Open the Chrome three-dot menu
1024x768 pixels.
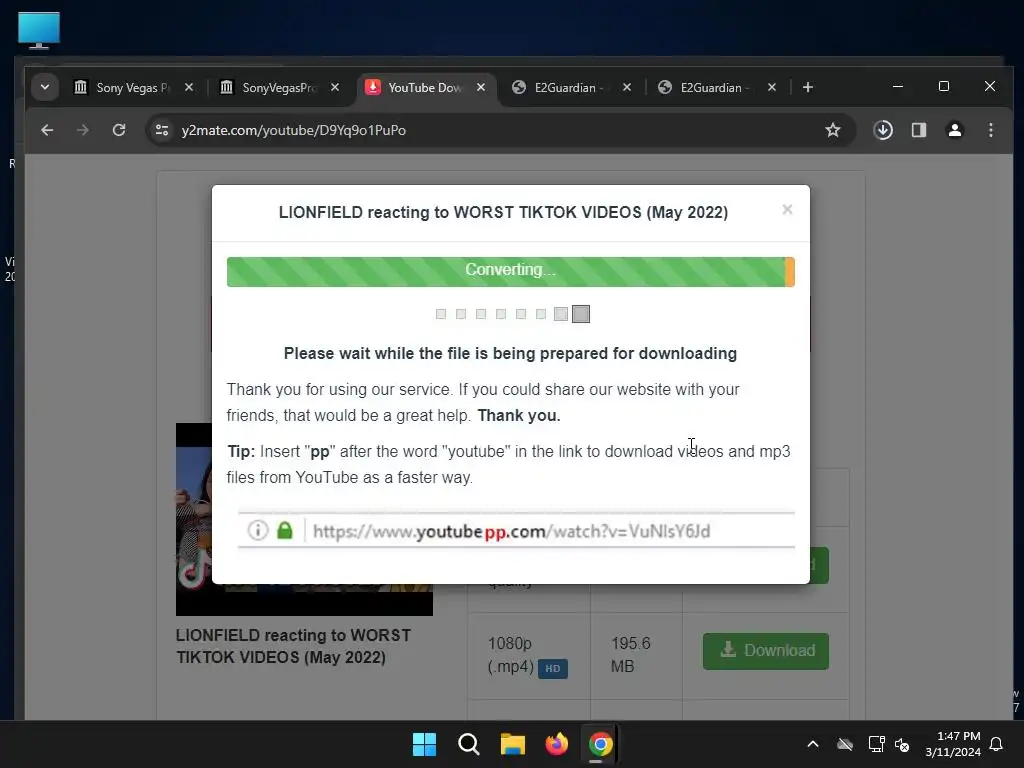click(991, 130)
